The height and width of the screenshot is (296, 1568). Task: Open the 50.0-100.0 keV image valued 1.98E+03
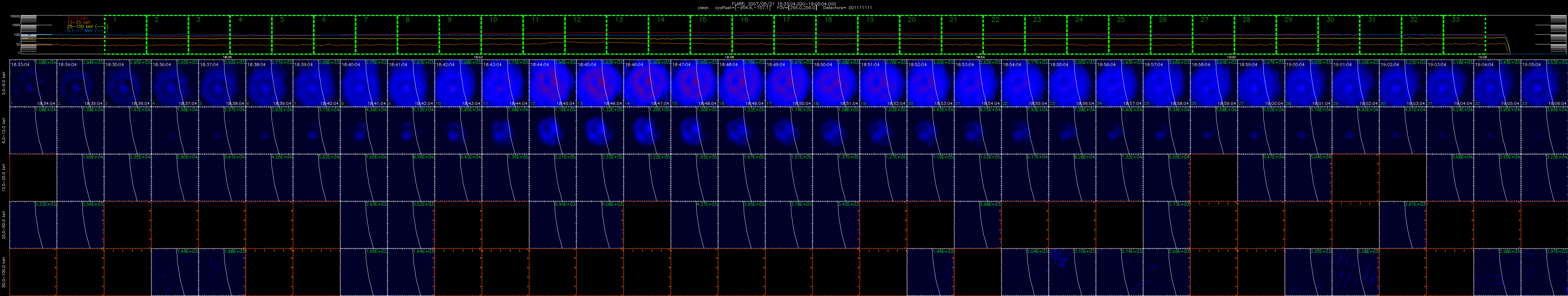tap(222, 272)
